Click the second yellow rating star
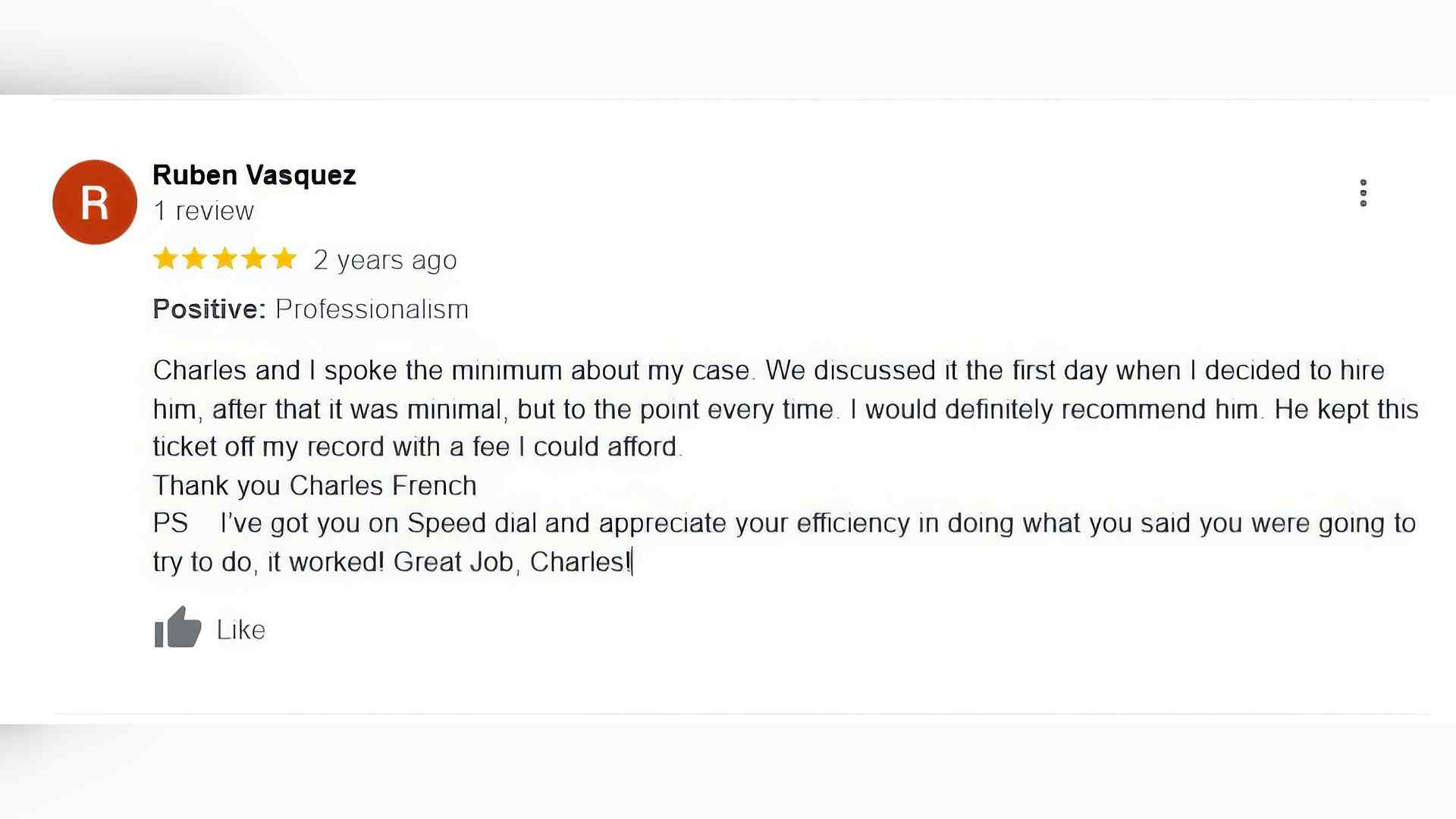This screenshot has width=1456, height=819. click(195, 259)
